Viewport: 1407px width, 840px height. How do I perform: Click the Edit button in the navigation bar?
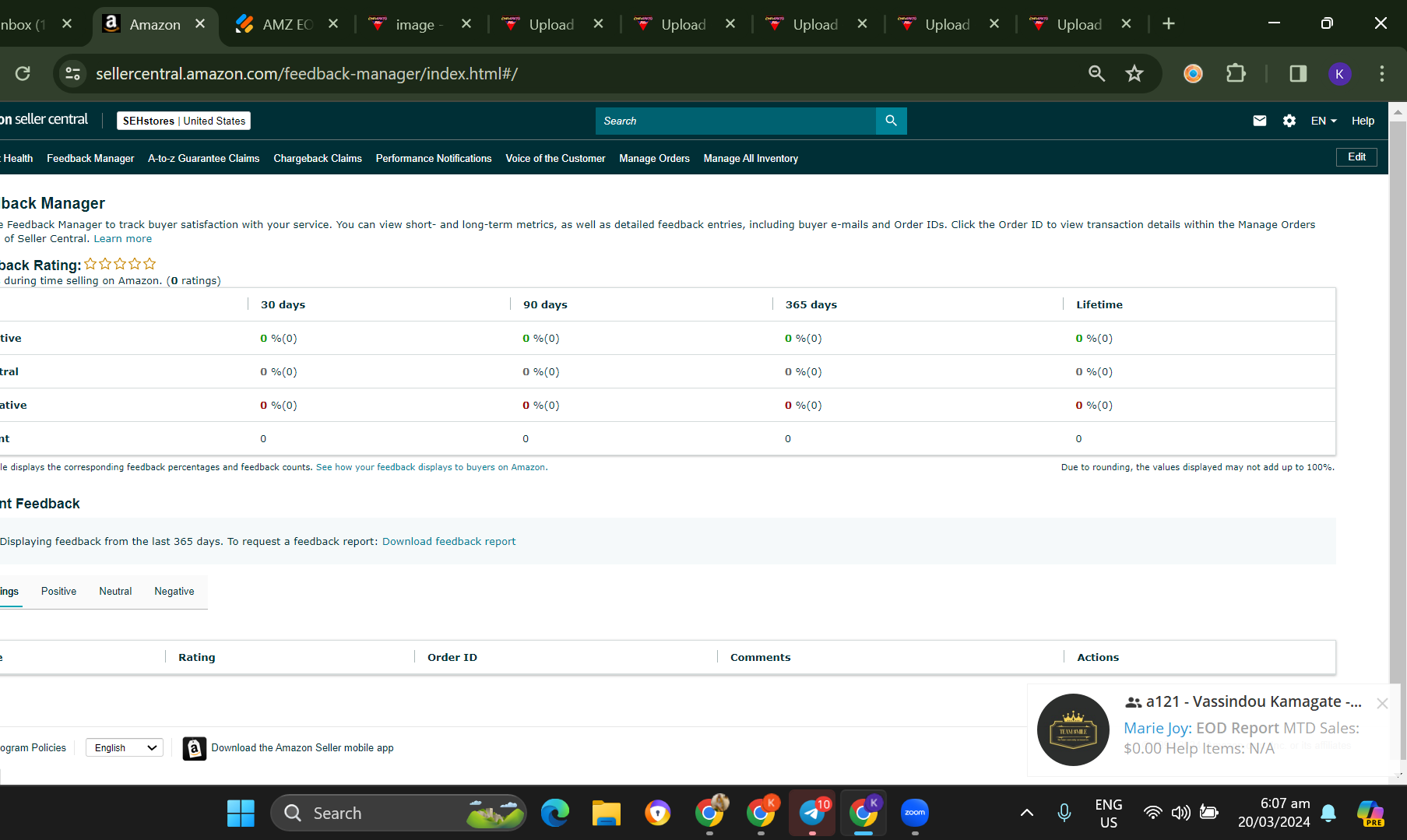tap(1356, 156)
